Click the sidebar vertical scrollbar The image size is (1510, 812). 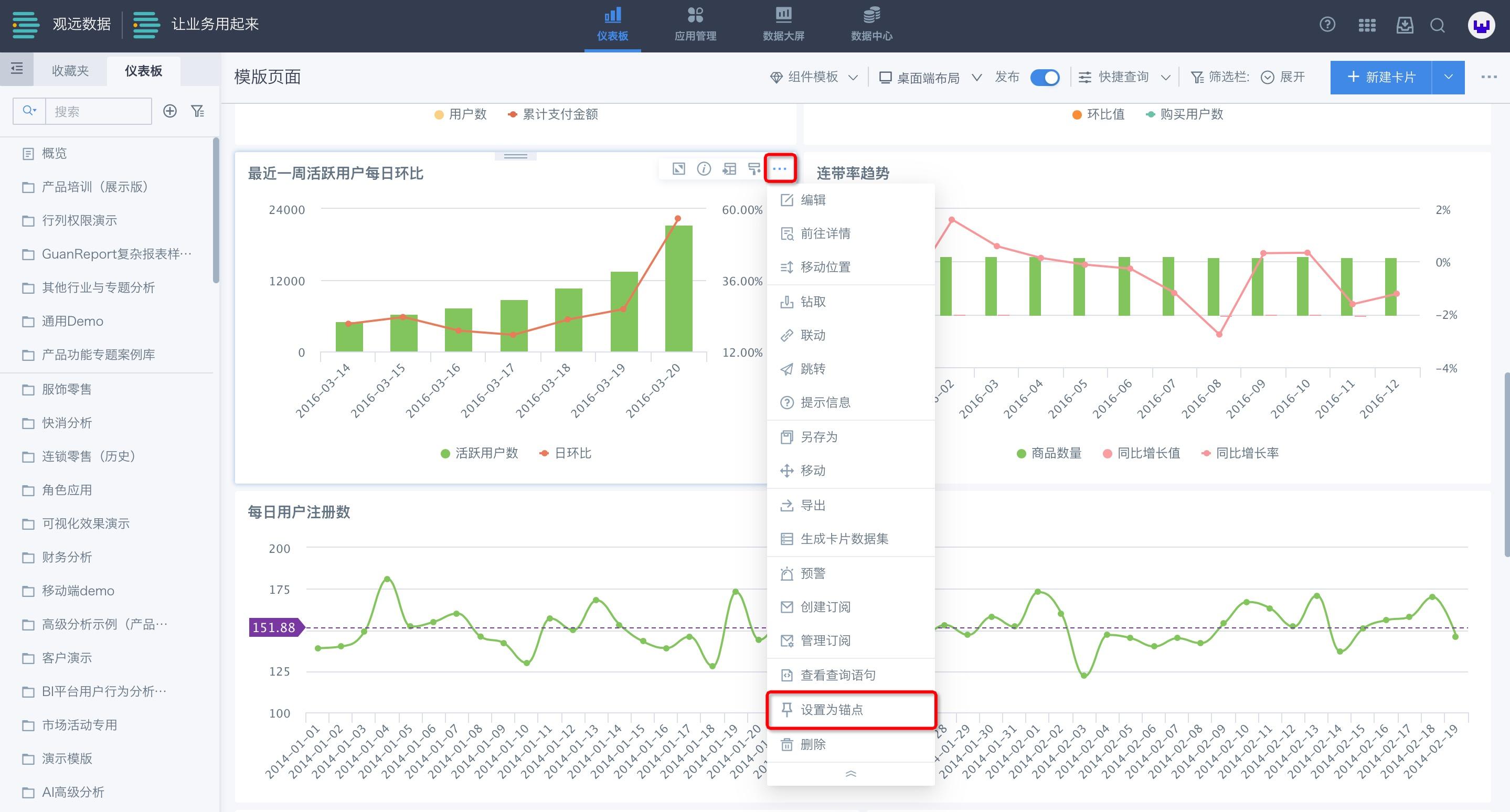tap(216, 211)
